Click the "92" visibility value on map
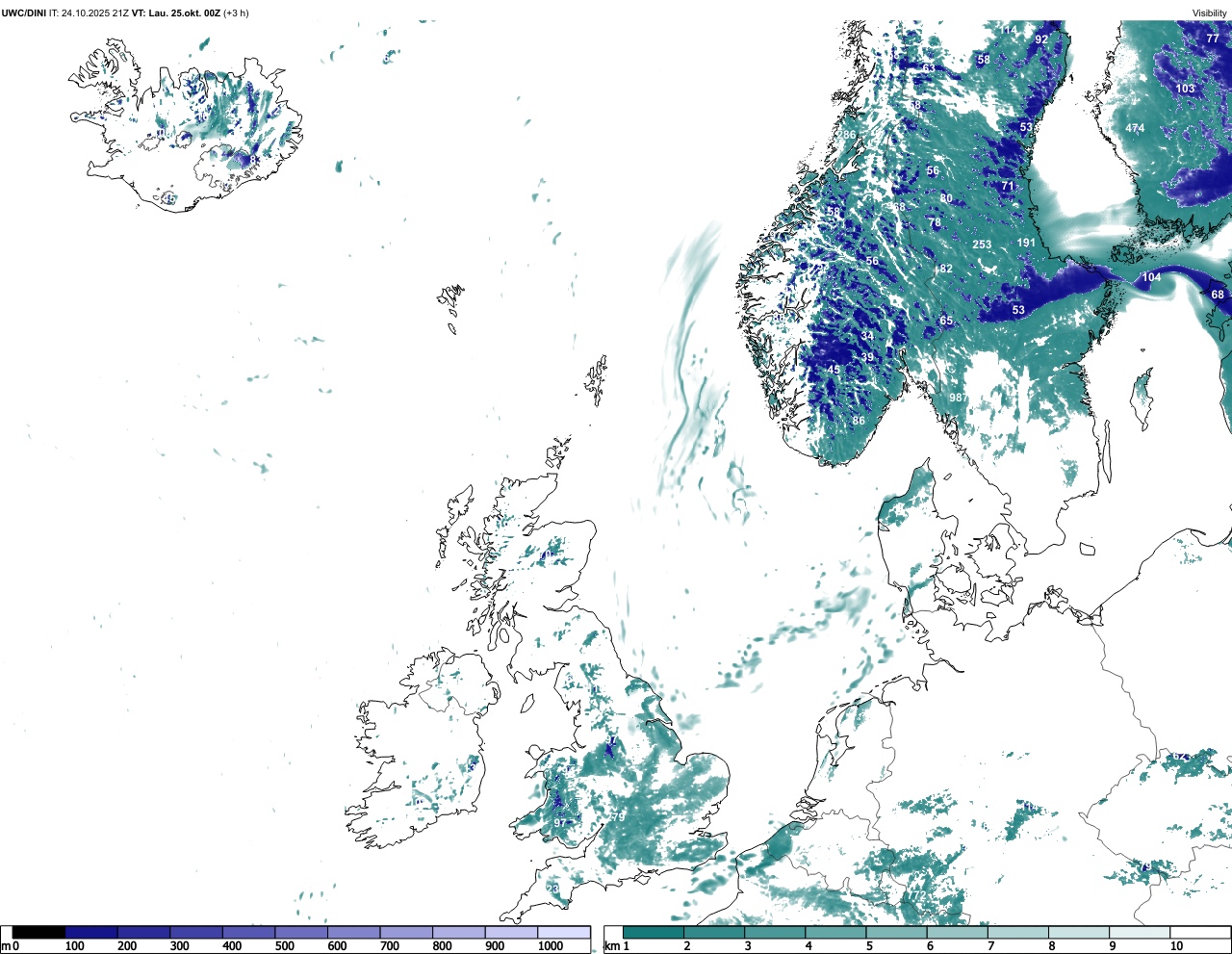 1041,39
